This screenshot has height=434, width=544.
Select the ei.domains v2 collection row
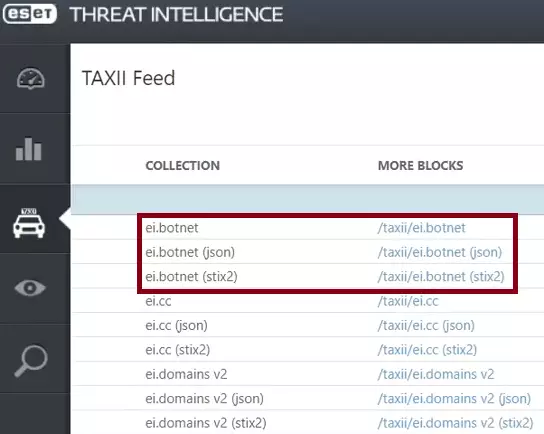point(307,374)
